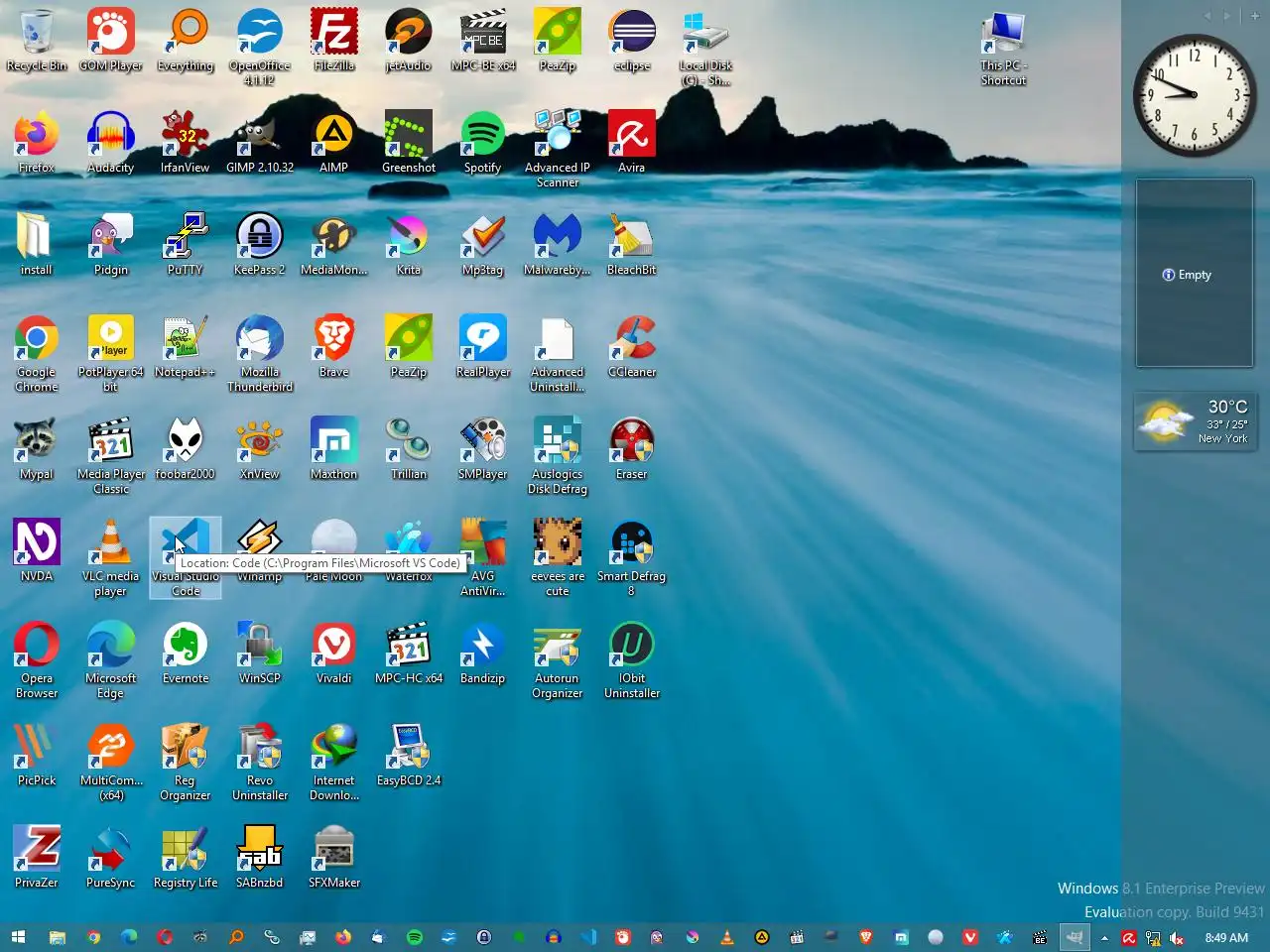Select the NVDA desktop shortcut

37,551
